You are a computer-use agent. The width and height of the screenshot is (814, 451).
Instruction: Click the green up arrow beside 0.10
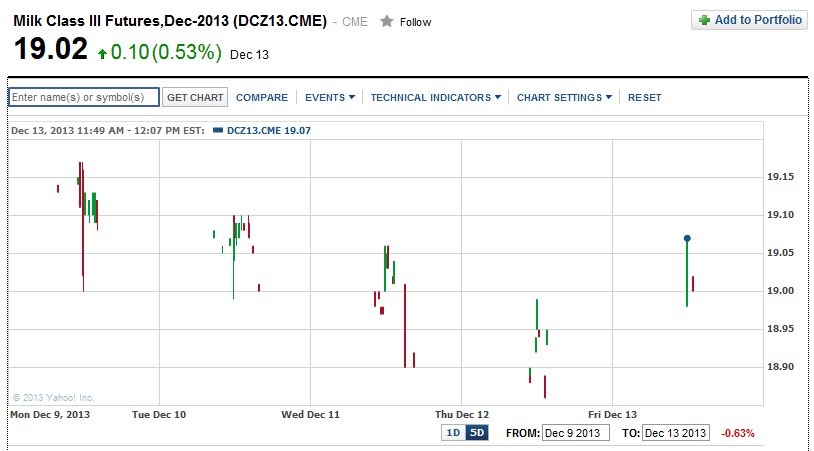pos(102,53)
